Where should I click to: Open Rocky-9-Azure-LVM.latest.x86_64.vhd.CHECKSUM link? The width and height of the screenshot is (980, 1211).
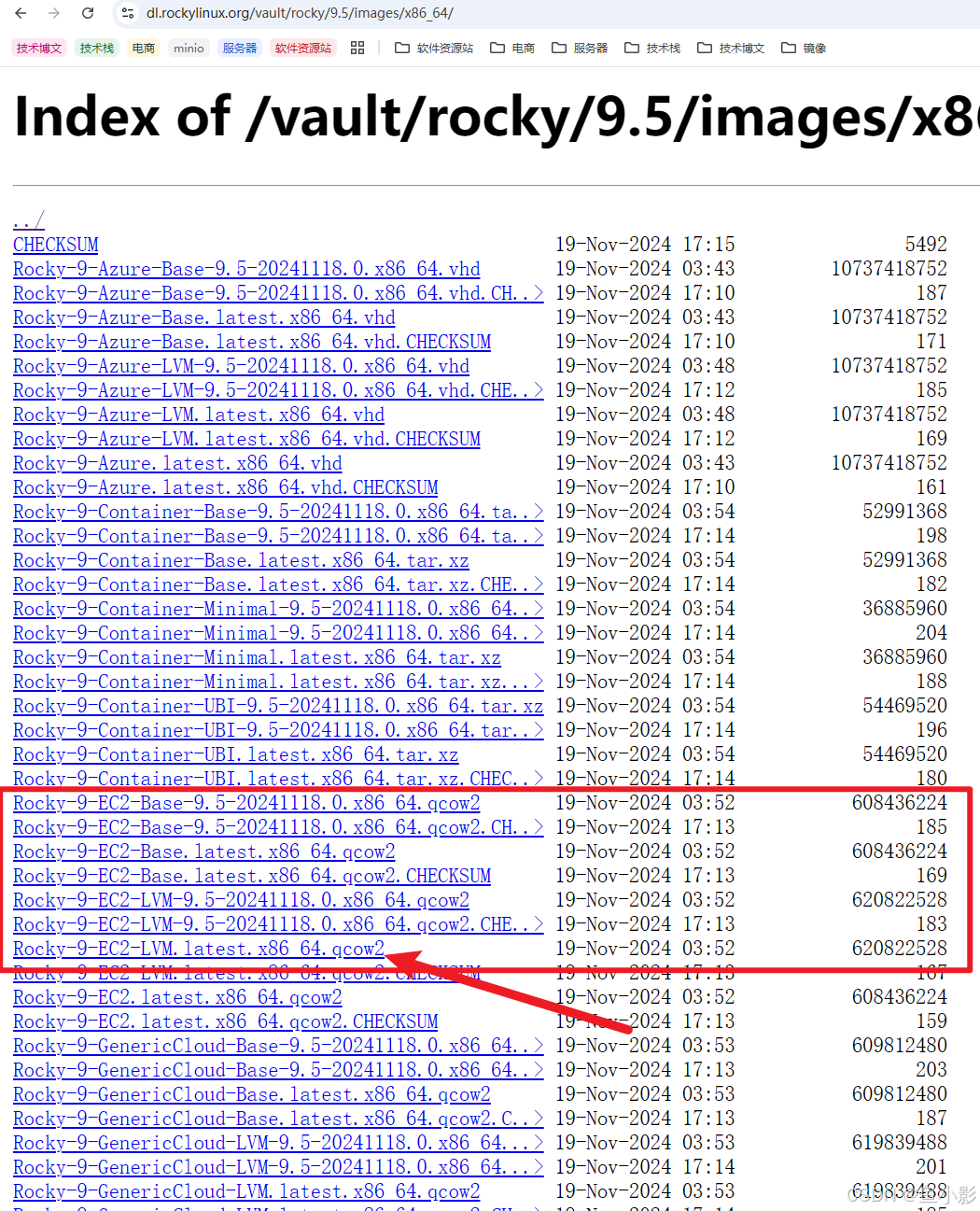point(247,439)
